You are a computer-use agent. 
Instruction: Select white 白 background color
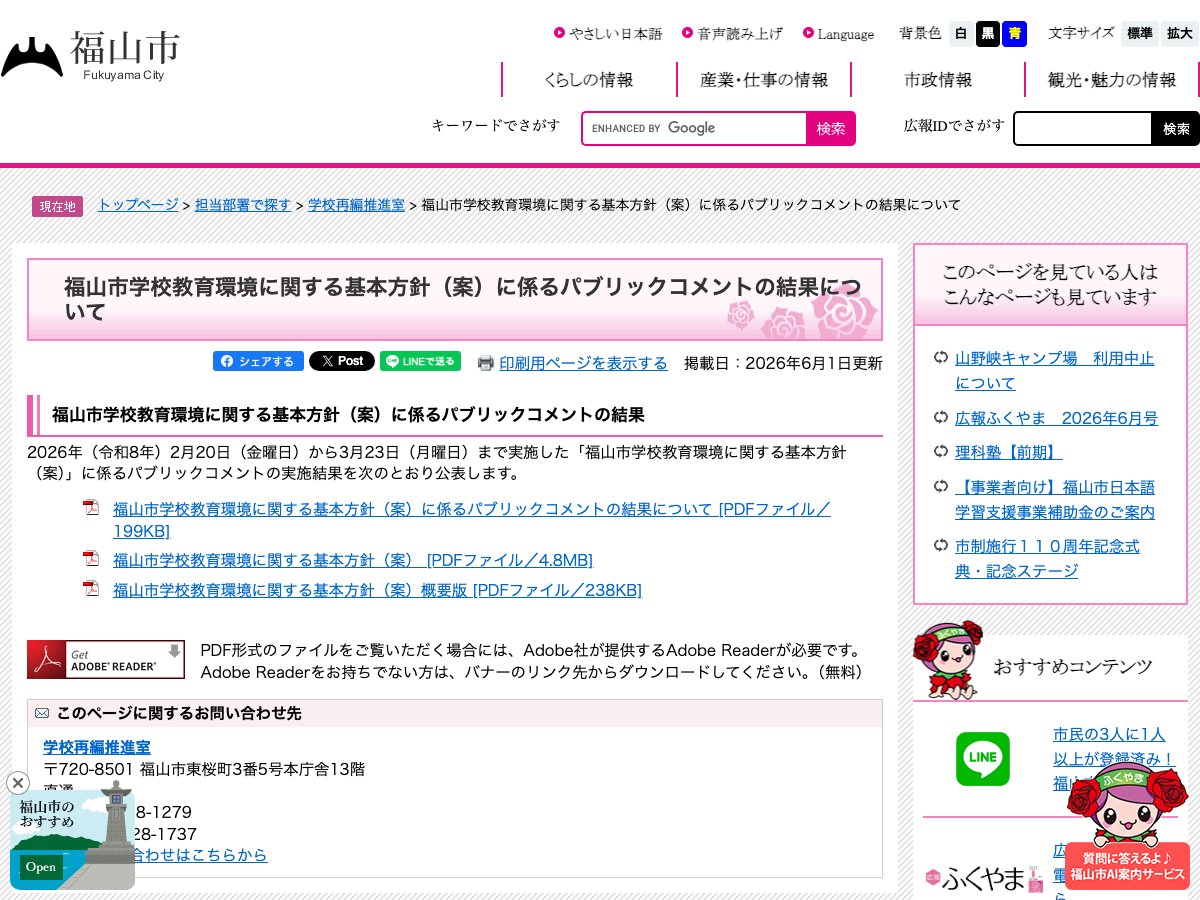pyautogui.click(x=960, y=34)
